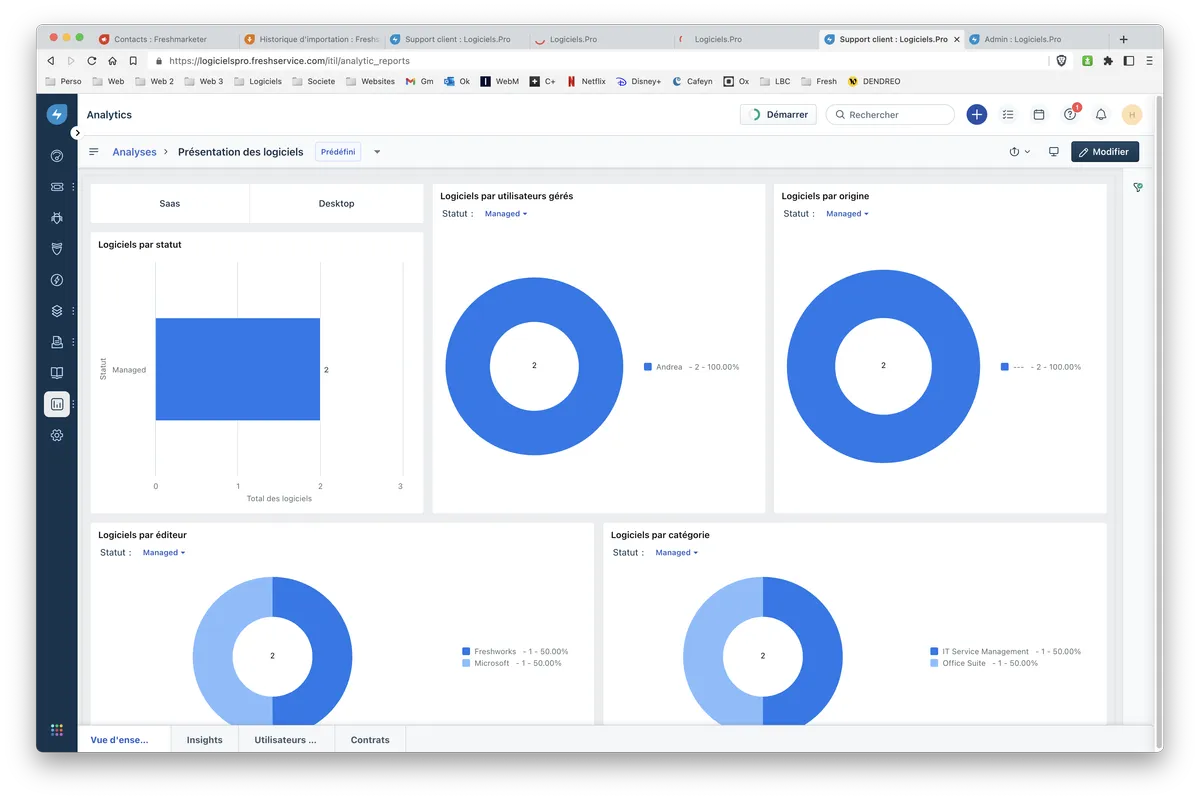Open the lightning circle icon in sidebar

[x=57, y=280]
